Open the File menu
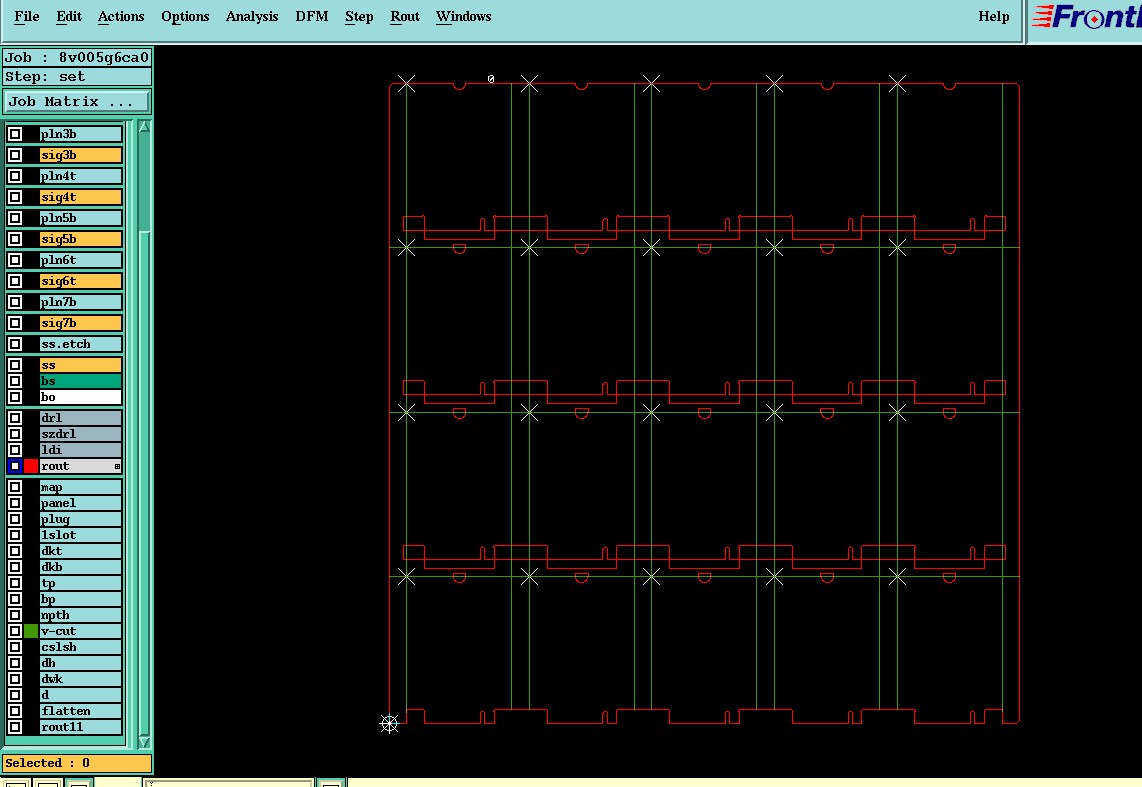This screenshot has width=1142, height=787. coord(27,17)
